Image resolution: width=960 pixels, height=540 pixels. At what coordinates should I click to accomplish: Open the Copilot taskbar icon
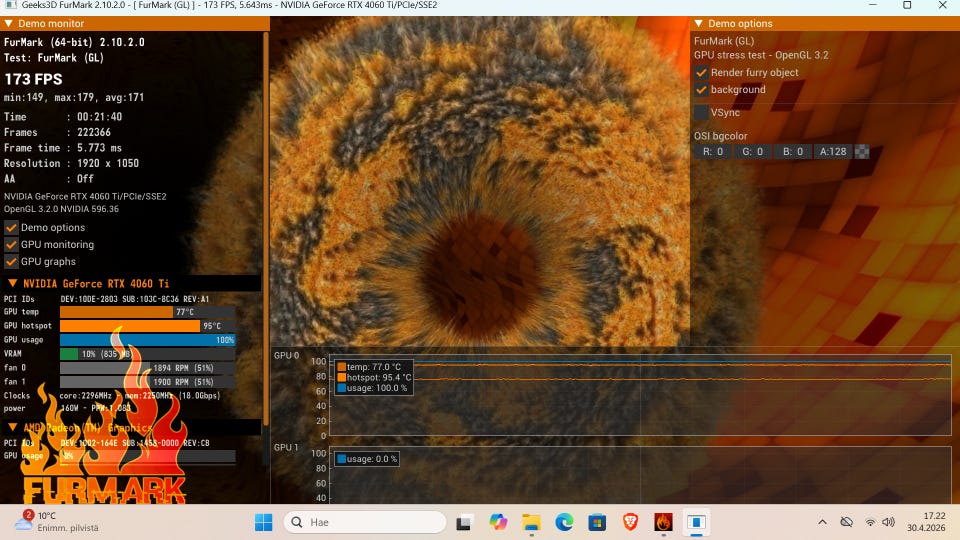point(498,522)
